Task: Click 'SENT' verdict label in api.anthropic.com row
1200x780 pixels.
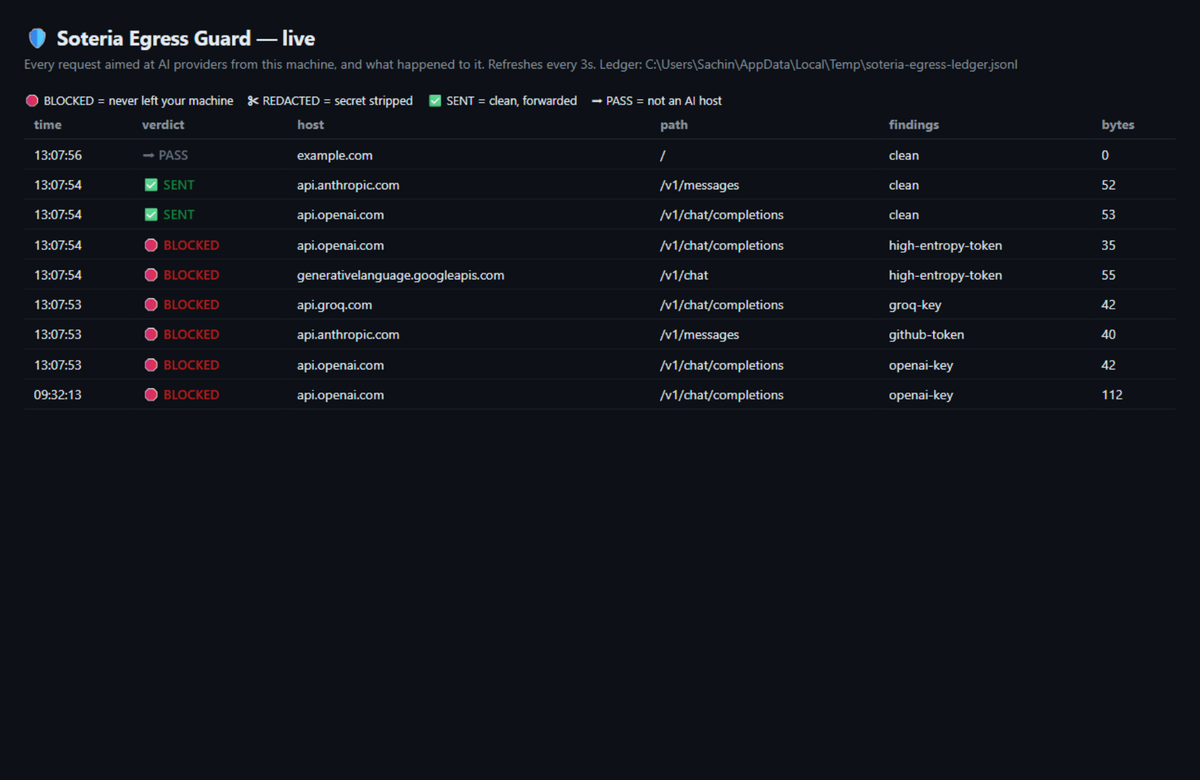Action: pyautogui.click(x=179, y=185)
